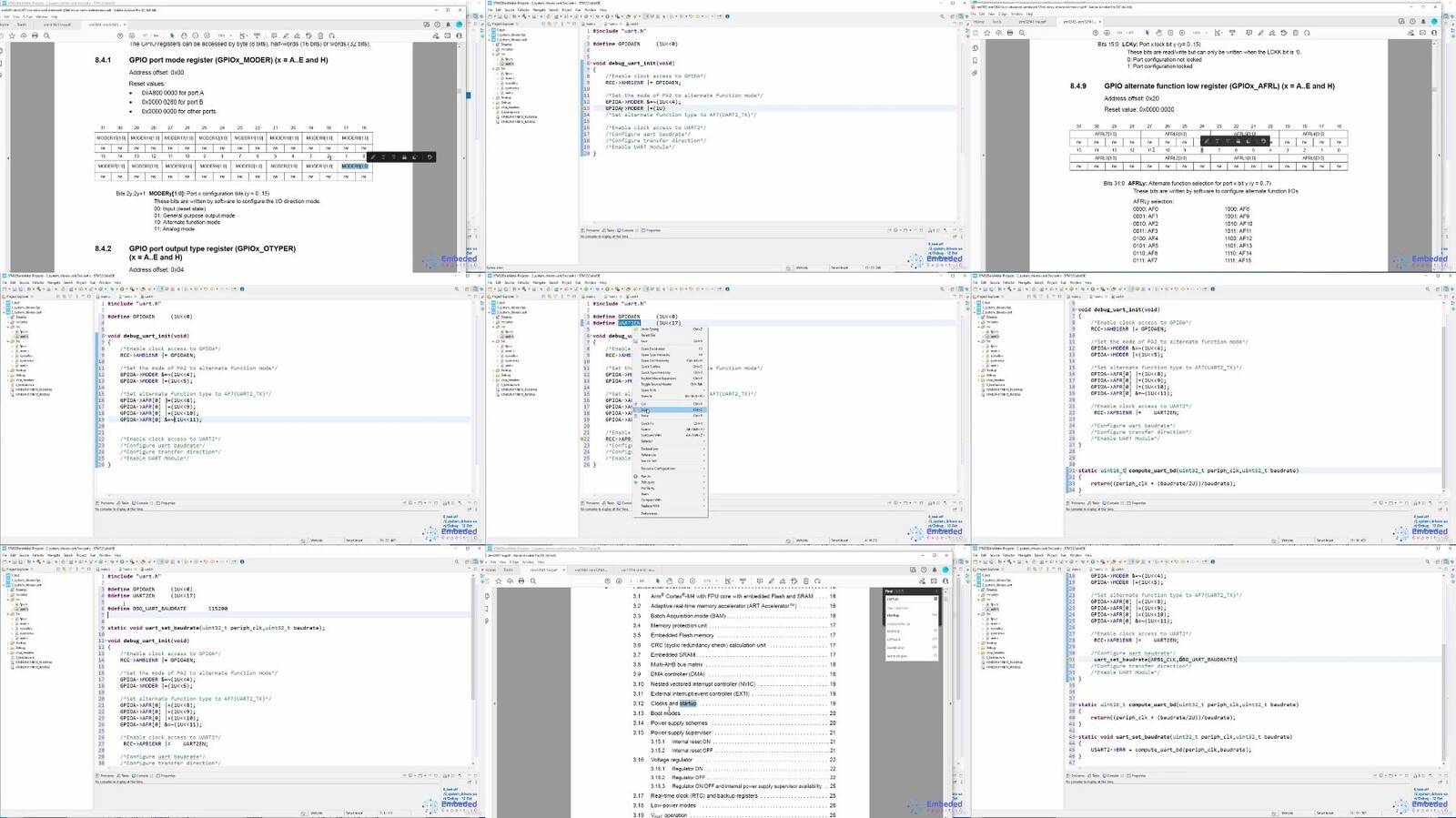1456x818 pixels.
Task: Click the magnifier search icon in GPIOx_MODER PDF toolbar
Action: [46, 35]
